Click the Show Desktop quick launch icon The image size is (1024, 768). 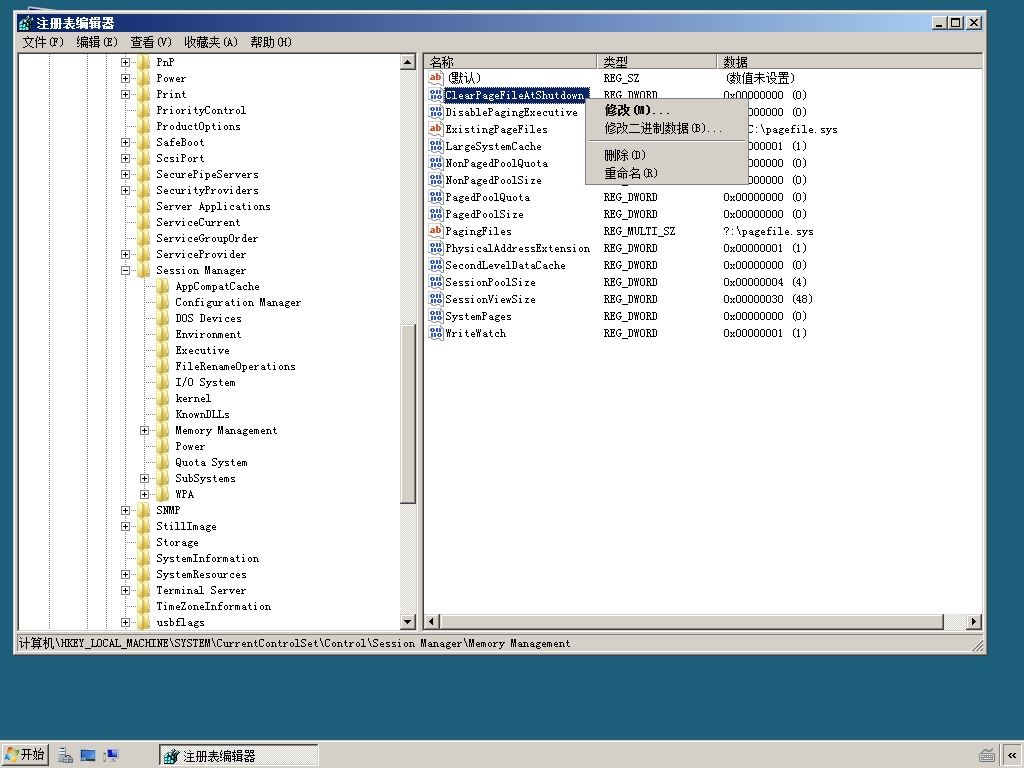click(x=88, y=756)
